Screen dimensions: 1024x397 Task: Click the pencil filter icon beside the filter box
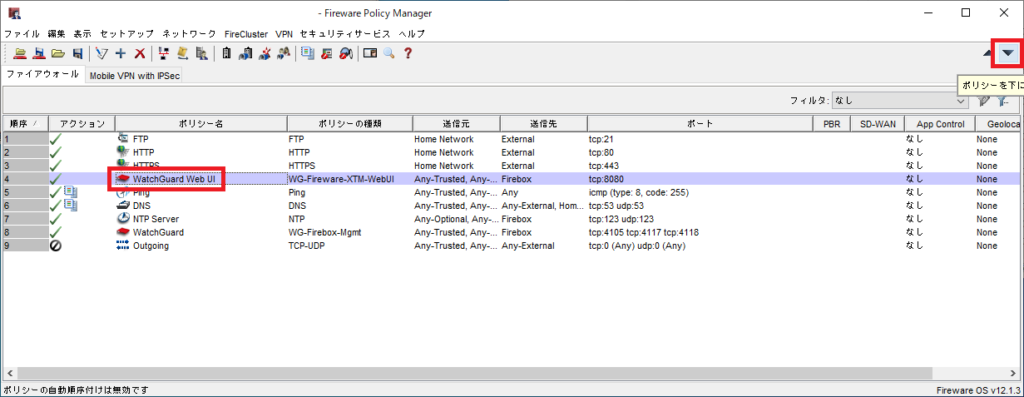(983, 101)
